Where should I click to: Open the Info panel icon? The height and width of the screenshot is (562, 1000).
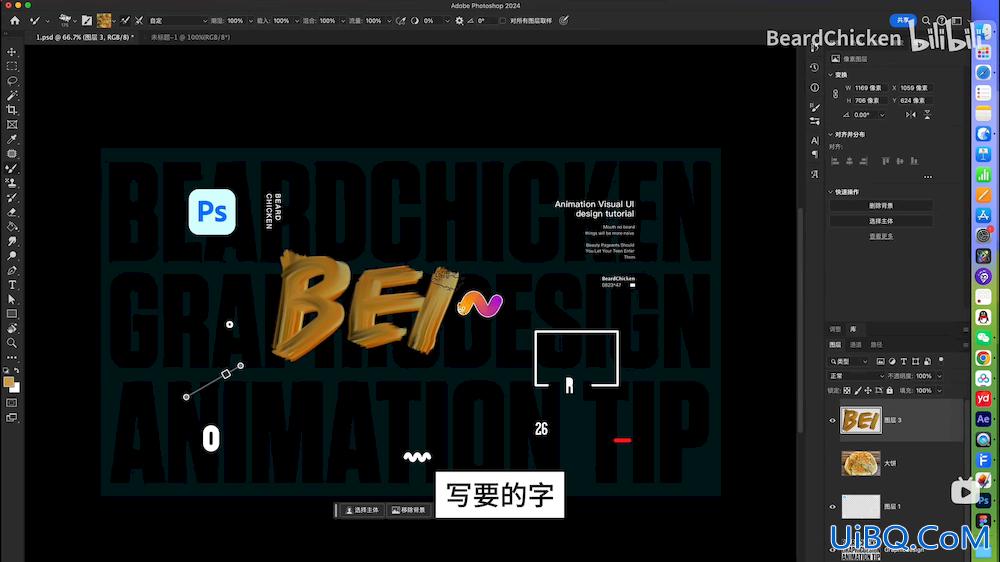tap(814, 87)
